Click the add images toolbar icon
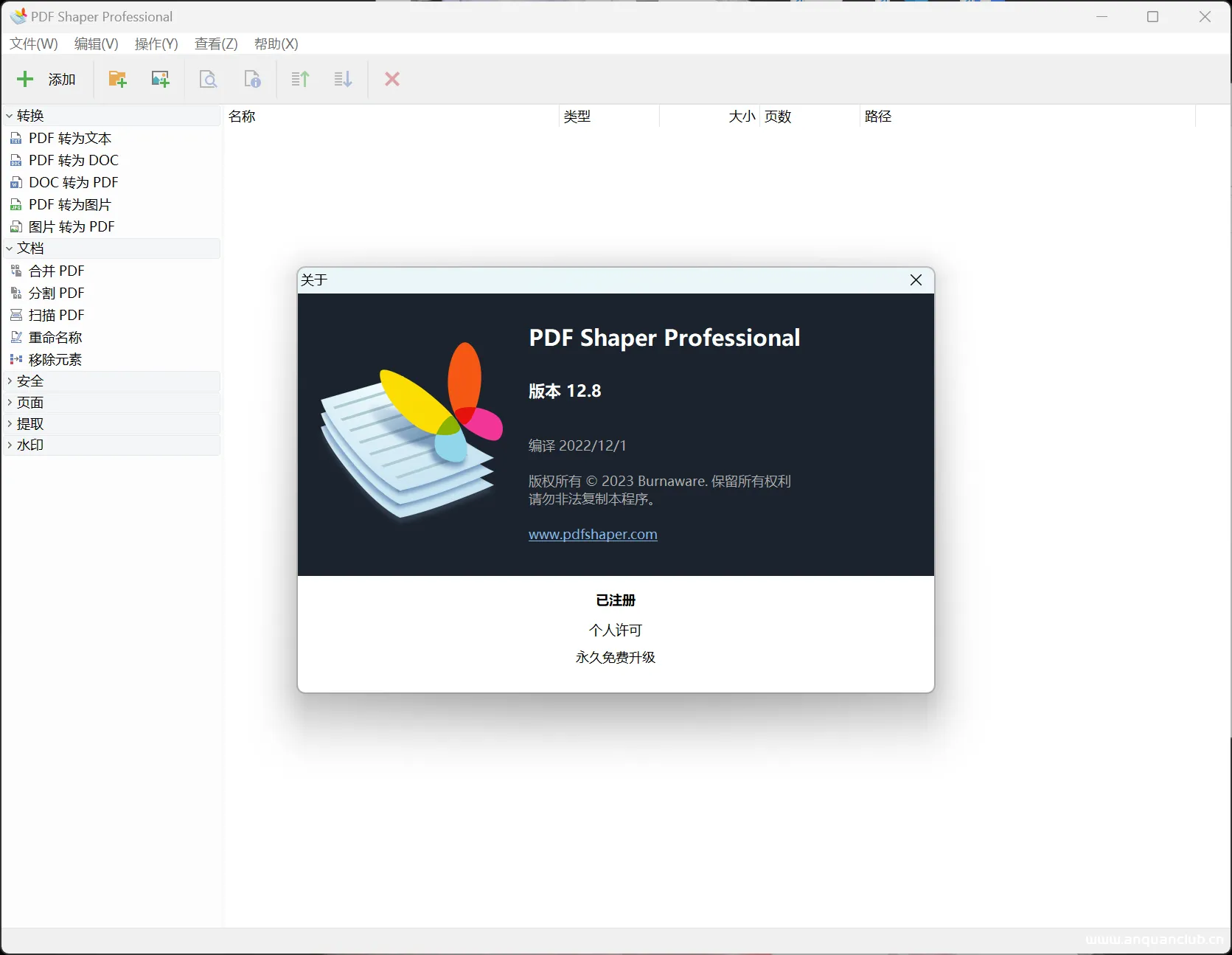Viewport: 1232px width, 955px height. (160, 79)
